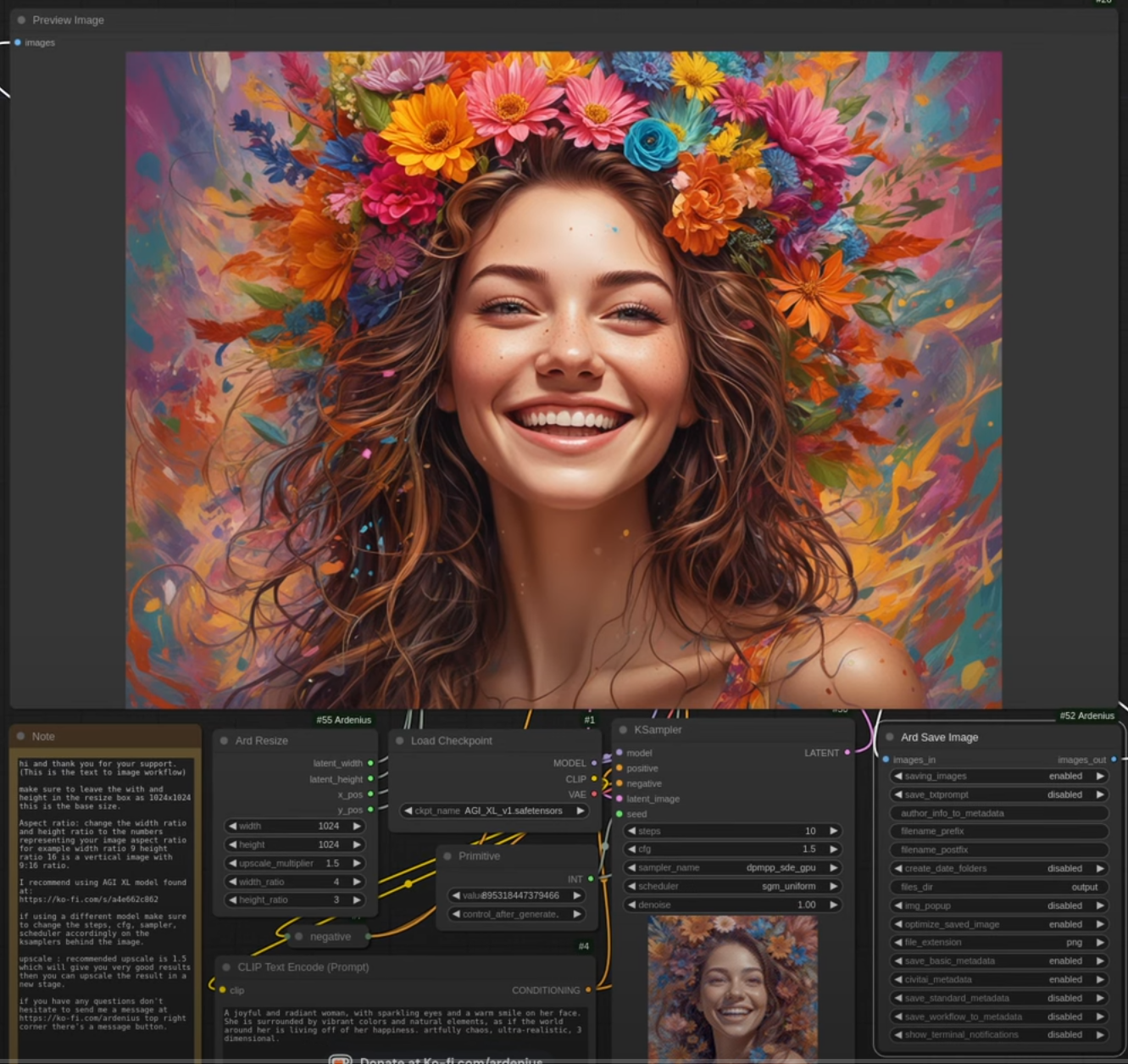Toggle the saving_images option
This screenshot has height=1064, width=1128.
pyautogui.click(x=999, y=776)
